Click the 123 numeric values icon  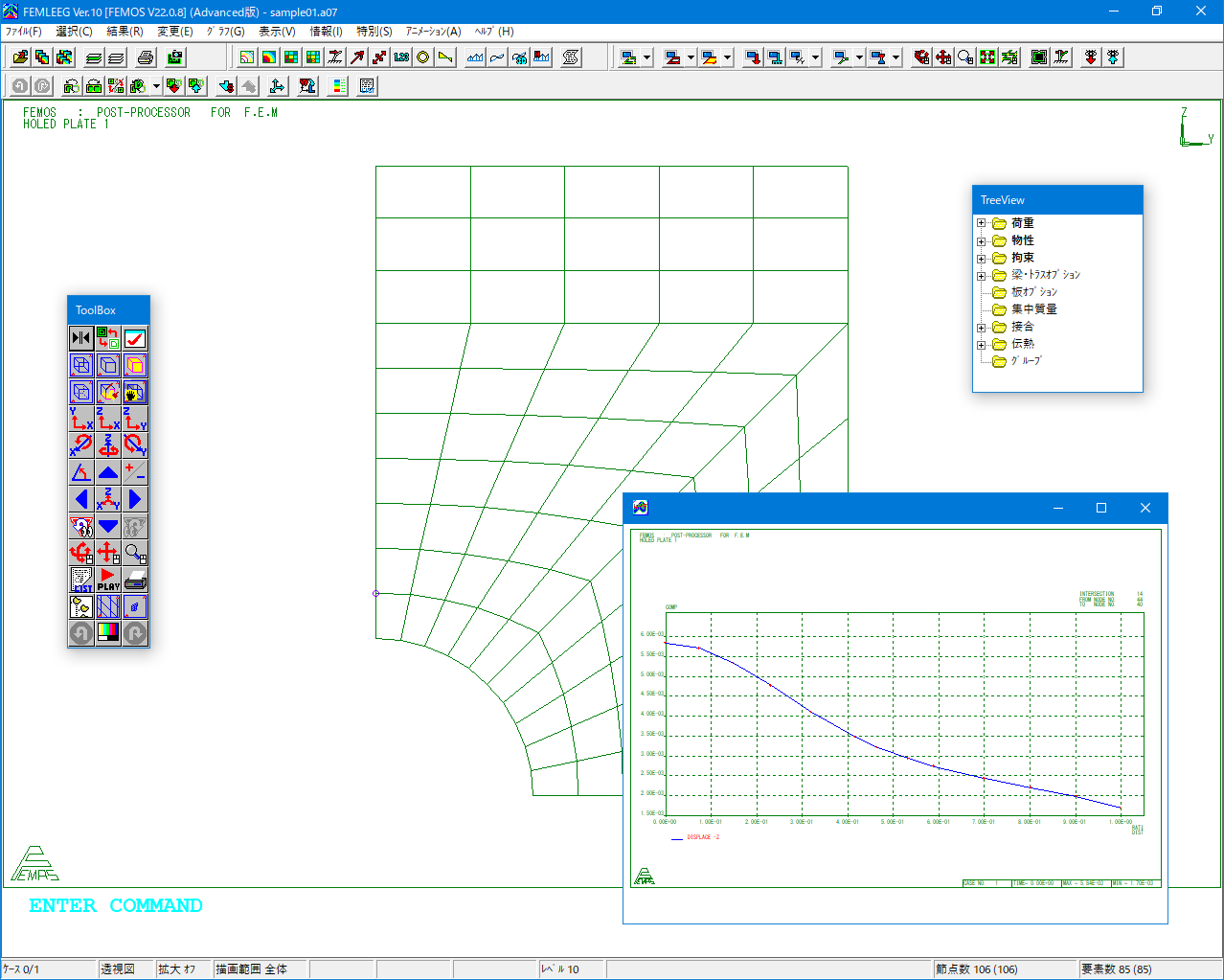click(401, 57)
